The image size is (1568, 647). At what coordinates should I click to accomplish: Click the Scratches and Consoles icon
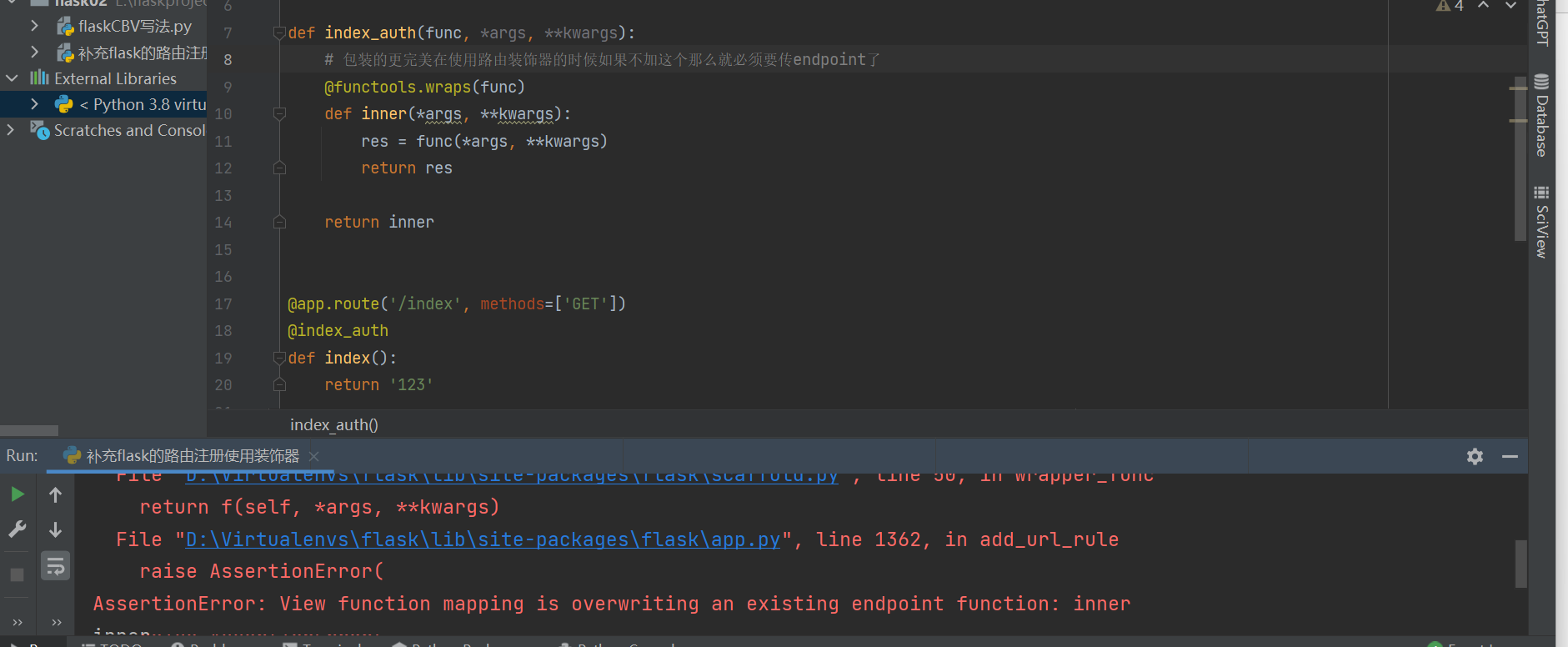pyautogui.click(x=40, y=130)
